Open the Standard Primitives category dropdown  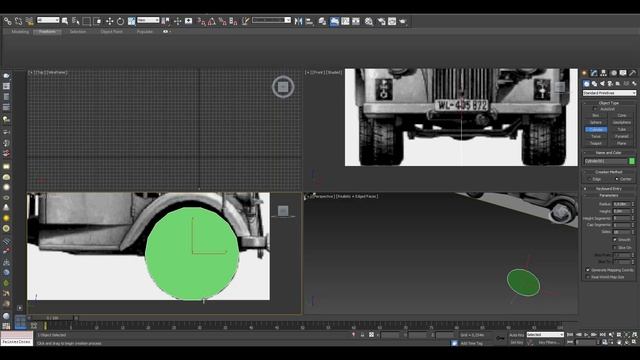pos(609,93)
